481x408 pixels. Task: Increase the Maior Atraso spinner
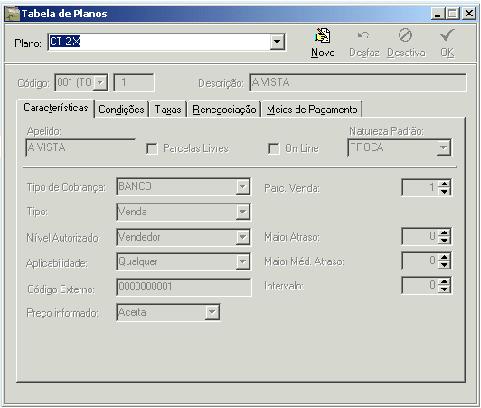[444, 233]
